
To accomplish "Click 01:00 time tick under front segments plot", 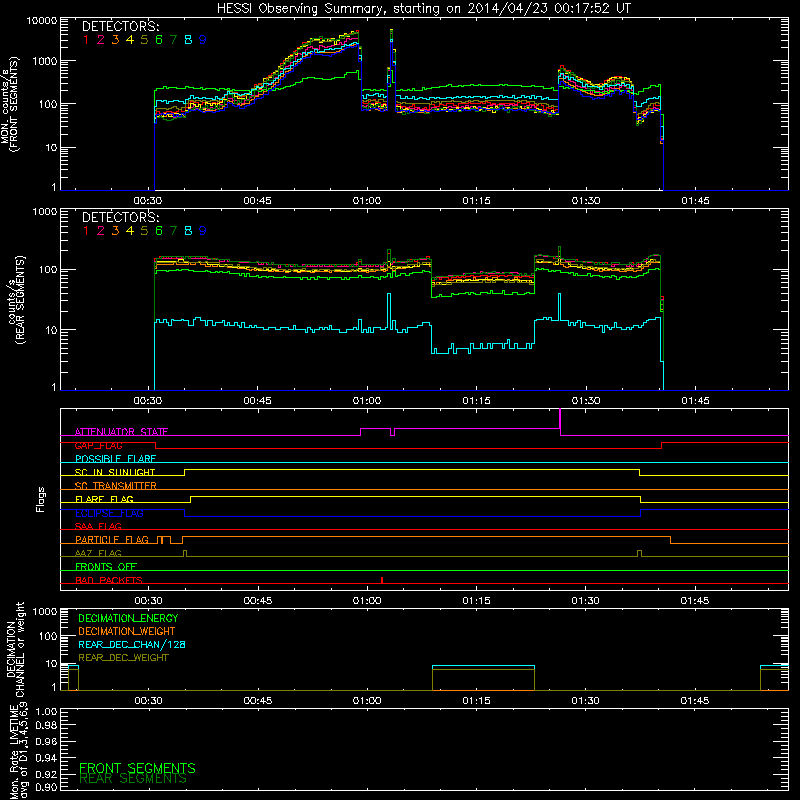I will 367,201.
